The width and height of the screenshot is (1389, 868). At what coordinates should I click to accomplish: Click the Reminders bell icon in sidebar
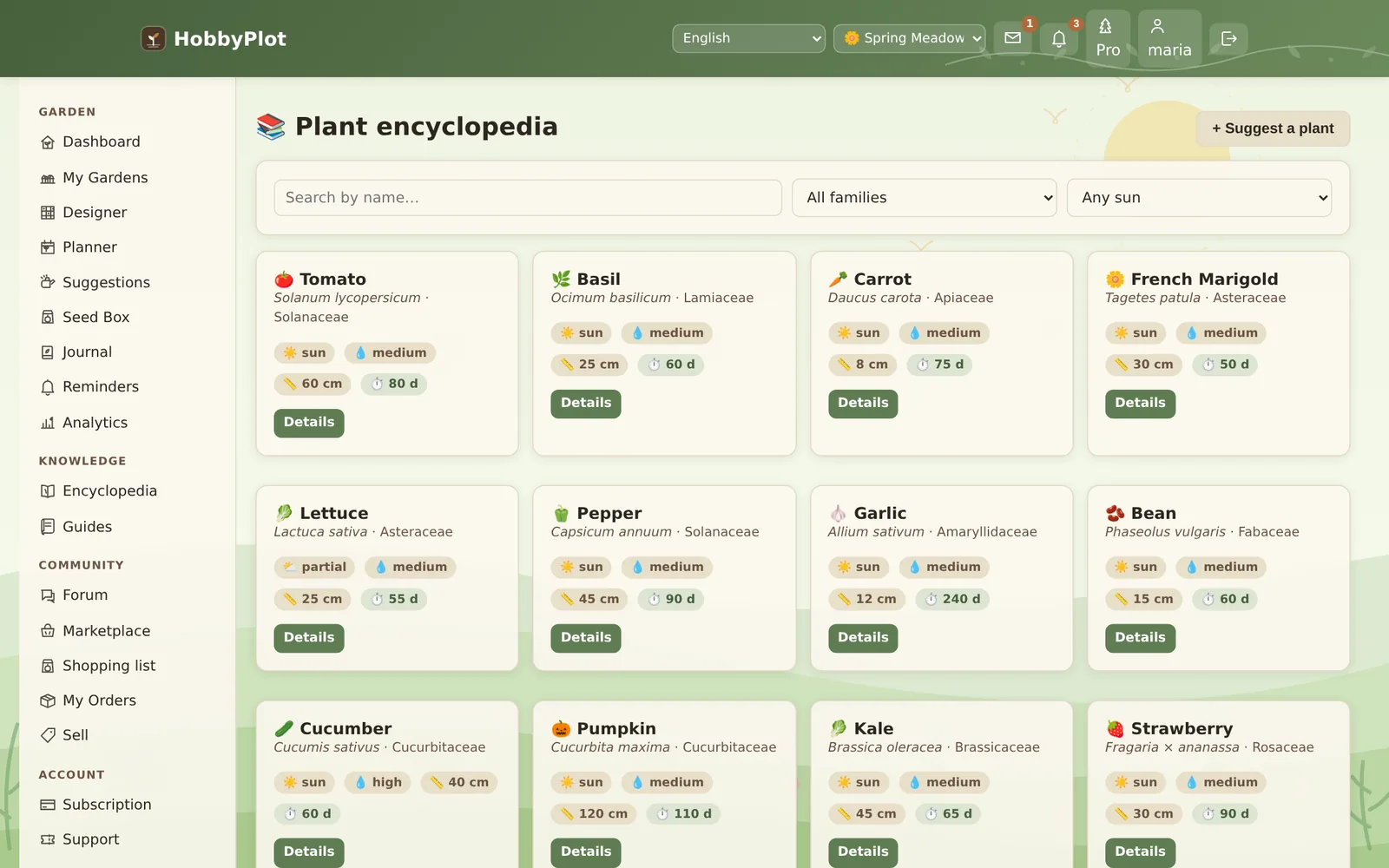pyautogui.click(x=48, y=387)
